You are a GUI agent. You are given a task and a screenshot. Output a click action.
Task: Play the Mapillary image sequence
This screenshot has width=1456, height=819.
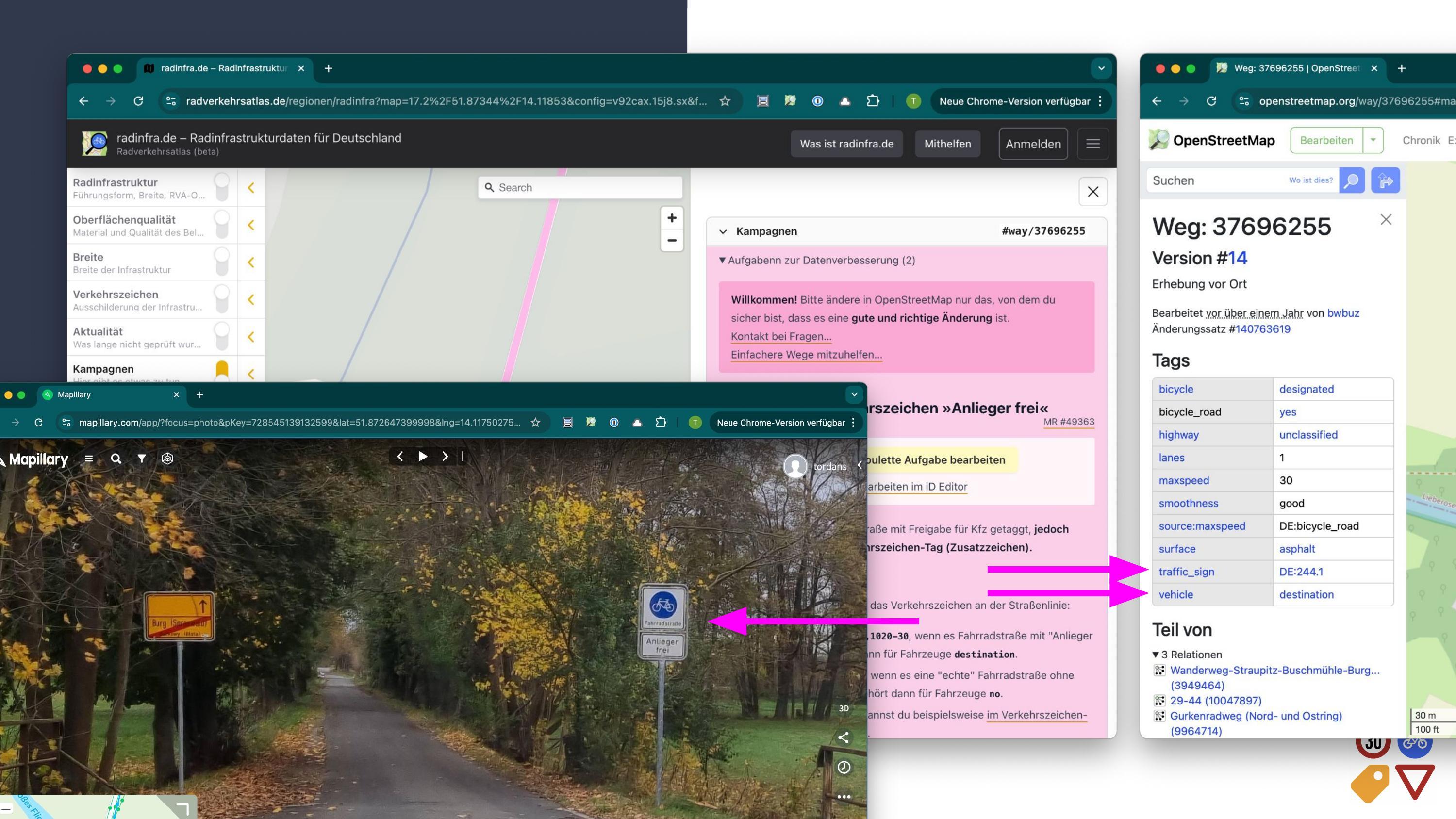[x=422, y=456]
